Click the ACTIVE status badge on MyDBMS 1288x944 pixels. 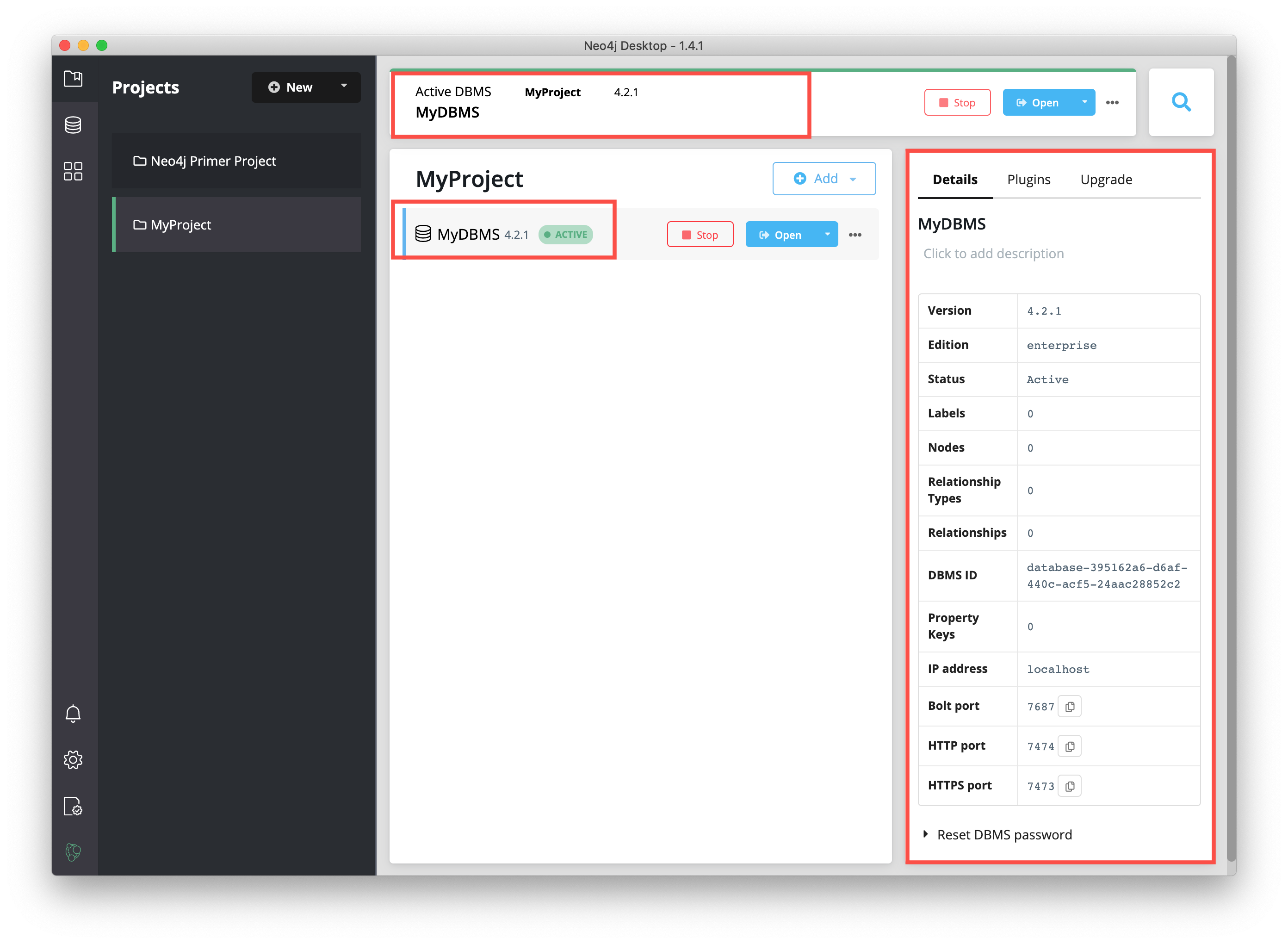click(565, 234)
